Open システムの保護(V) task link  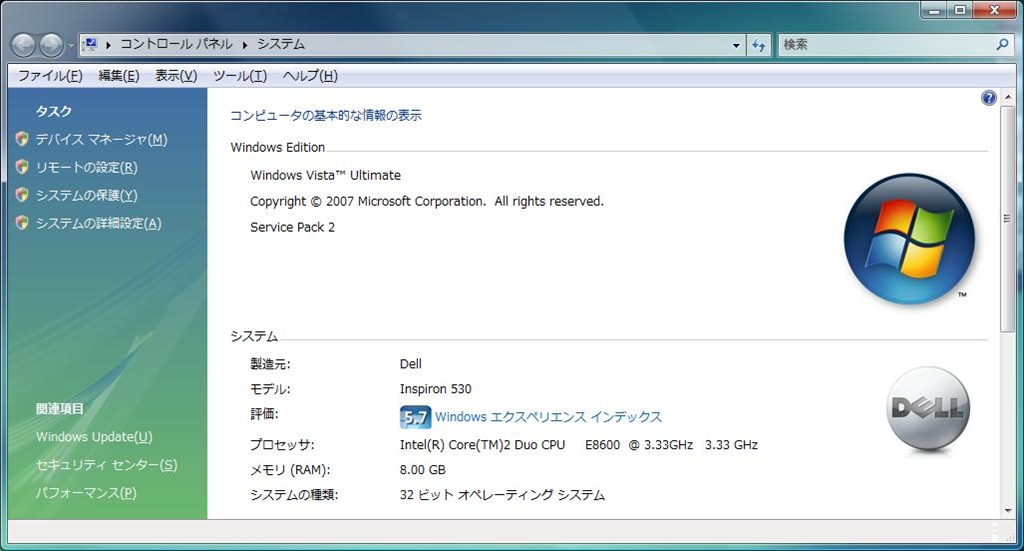coord(86,195)
